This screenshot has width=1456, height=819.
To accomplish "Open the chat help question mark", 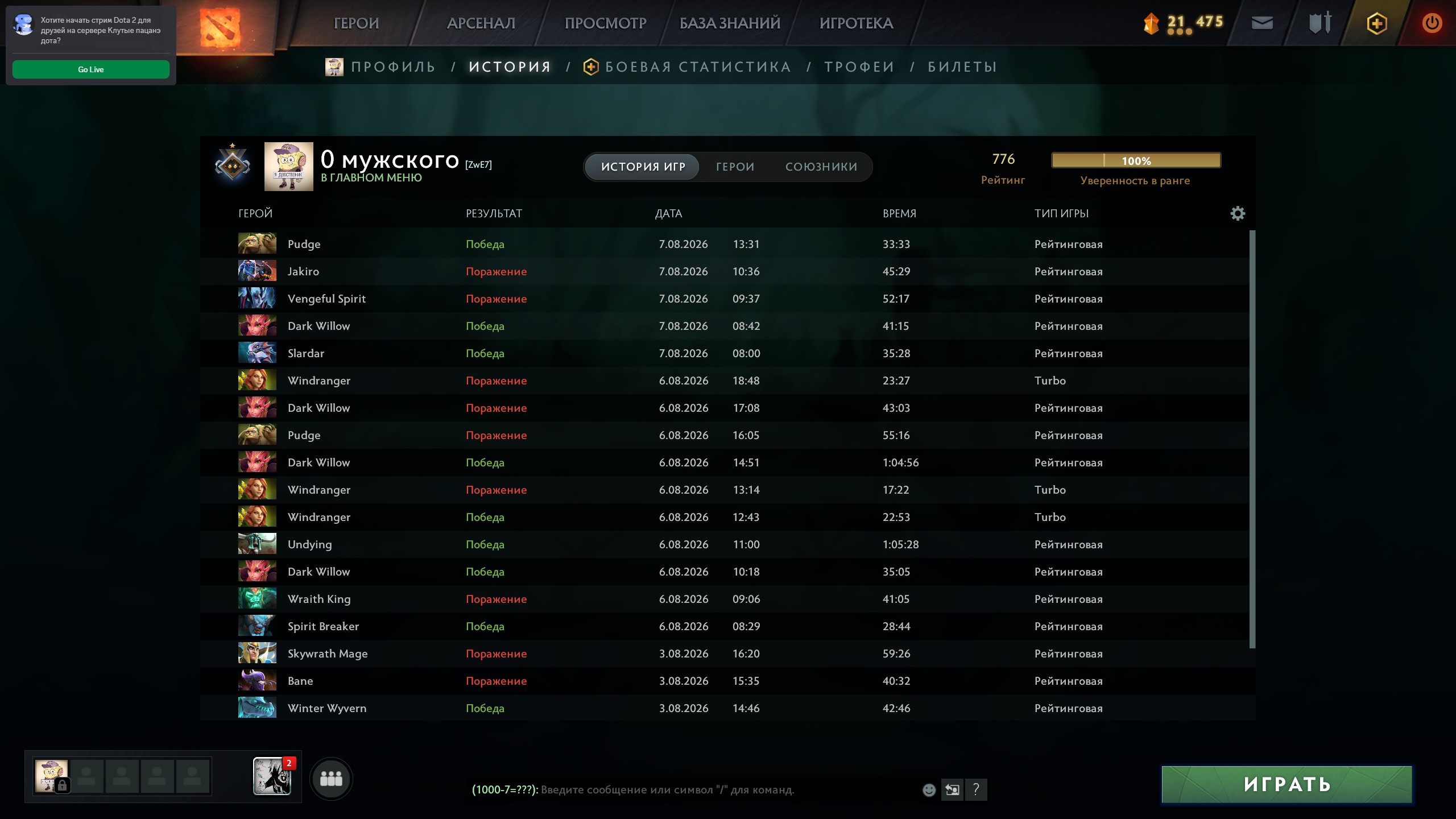I will [x=976, y=789].
